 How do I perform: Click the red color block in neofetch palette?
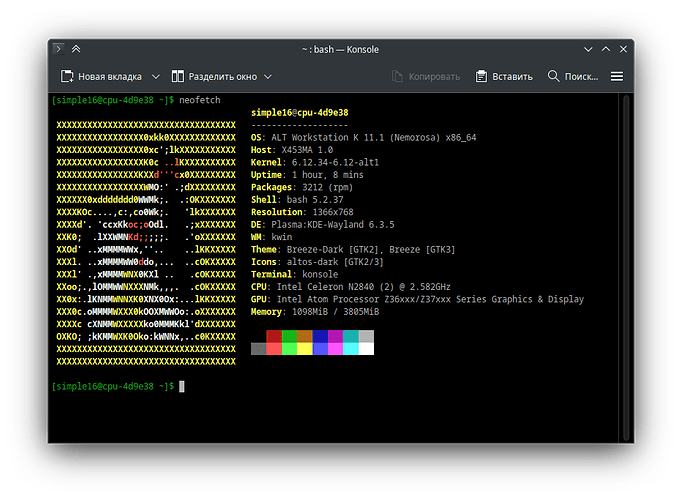(274, 336)
